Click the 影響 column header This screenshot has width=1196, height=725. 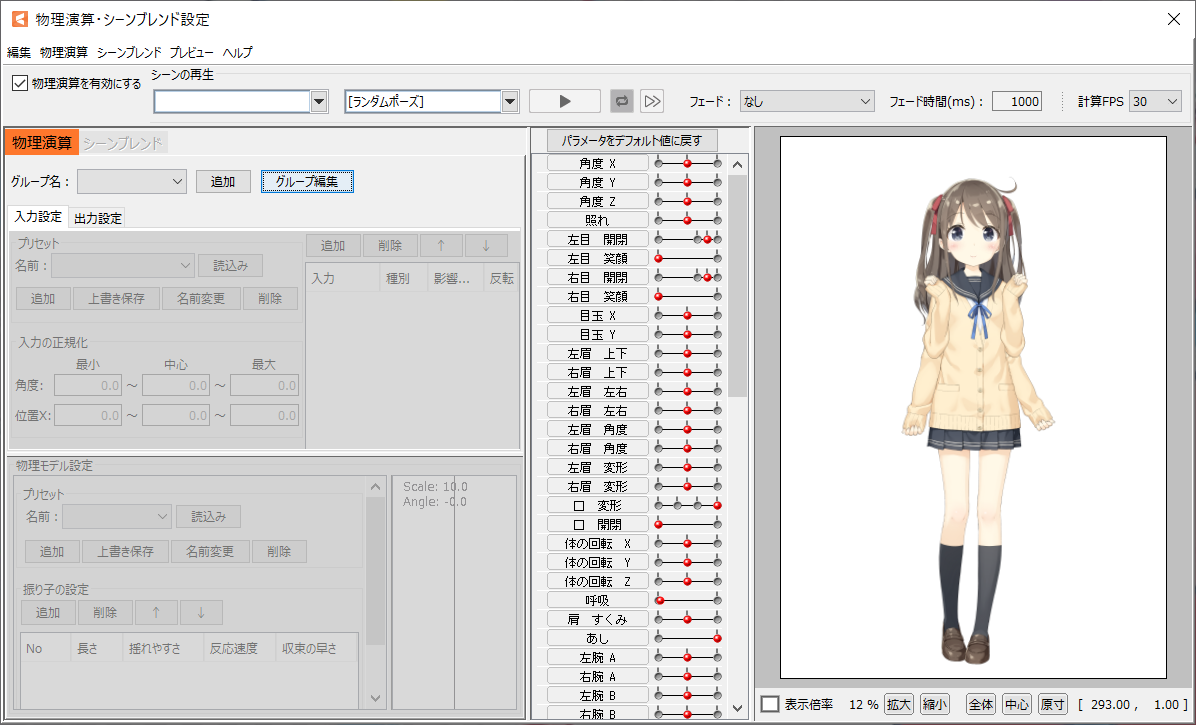coord(456,278)
